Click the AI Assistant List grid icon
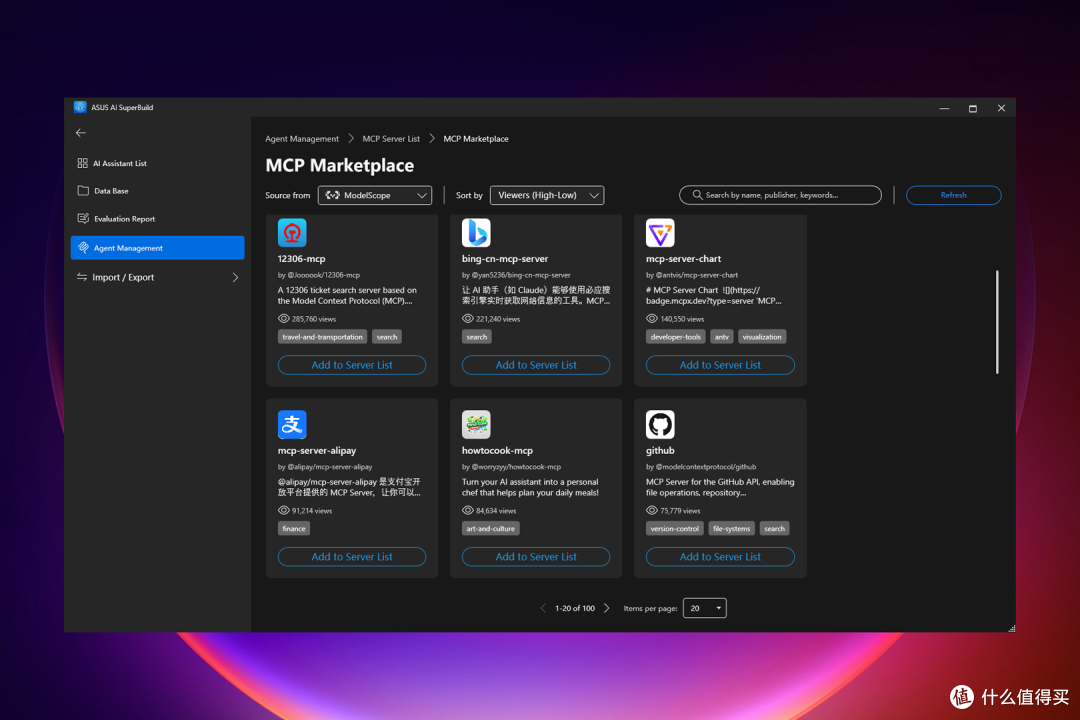This screenshot has width=1080, height=720. click(x=83, y=163)
